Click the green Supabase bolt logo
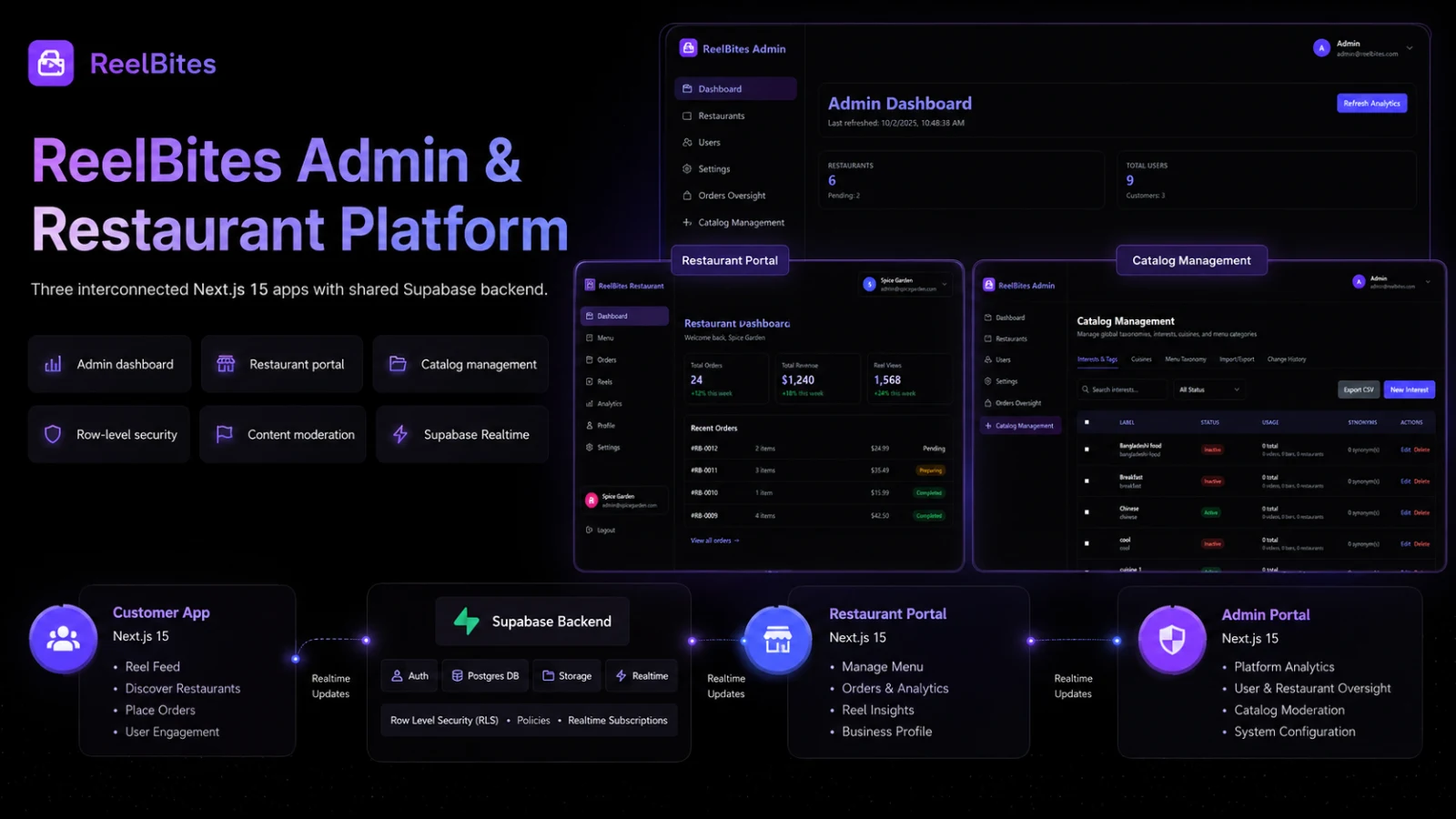 (x=467, y=622)
